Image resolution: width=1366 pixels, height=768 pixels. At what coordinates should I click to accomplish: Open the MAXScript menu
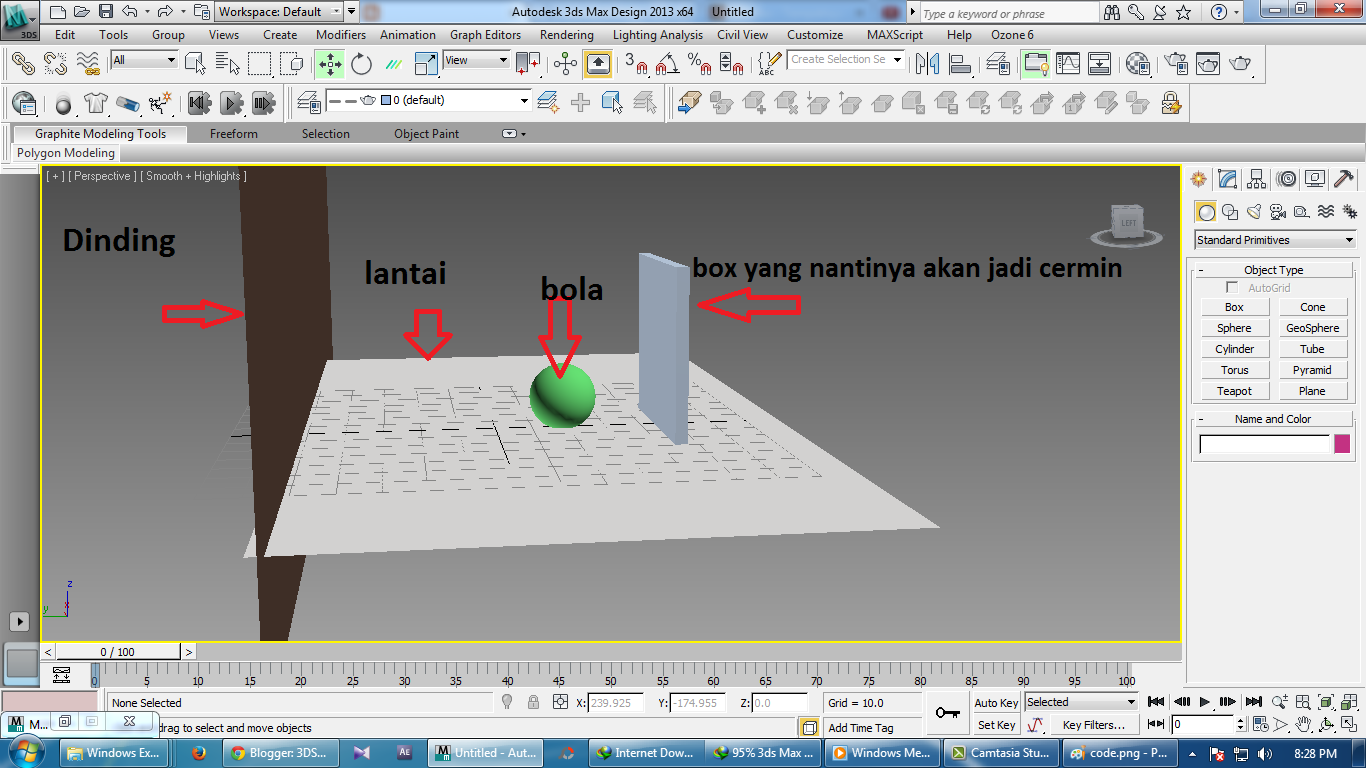895,34
